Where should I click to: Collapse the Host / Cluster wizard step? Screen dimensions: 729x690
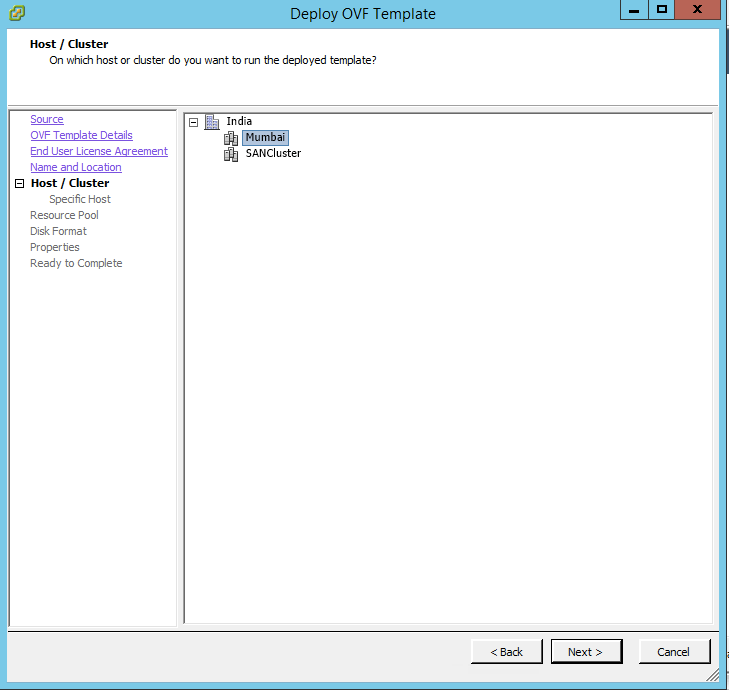click(18, 184)
